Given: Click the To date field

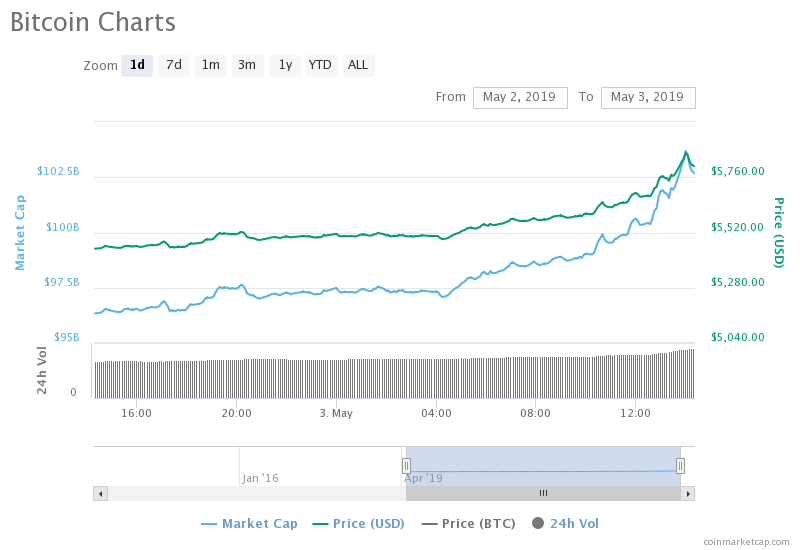Looking at the screenshot, I should point(647,97).
